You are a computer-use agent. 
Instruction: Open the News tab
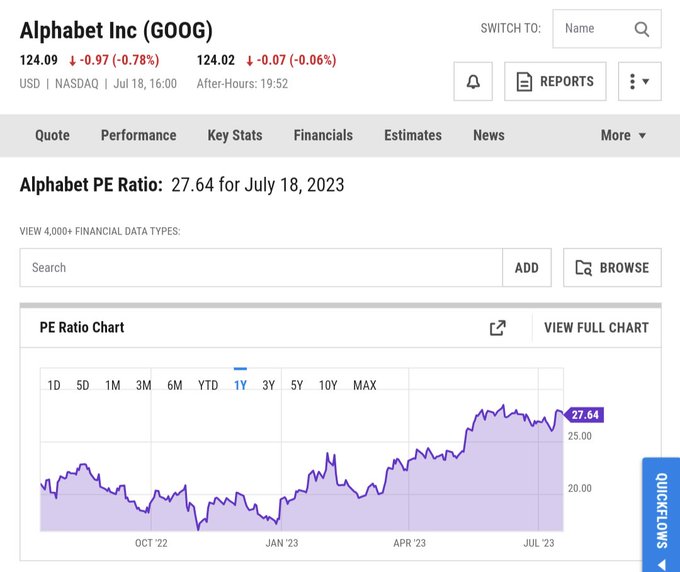click(x=489, y=135)
